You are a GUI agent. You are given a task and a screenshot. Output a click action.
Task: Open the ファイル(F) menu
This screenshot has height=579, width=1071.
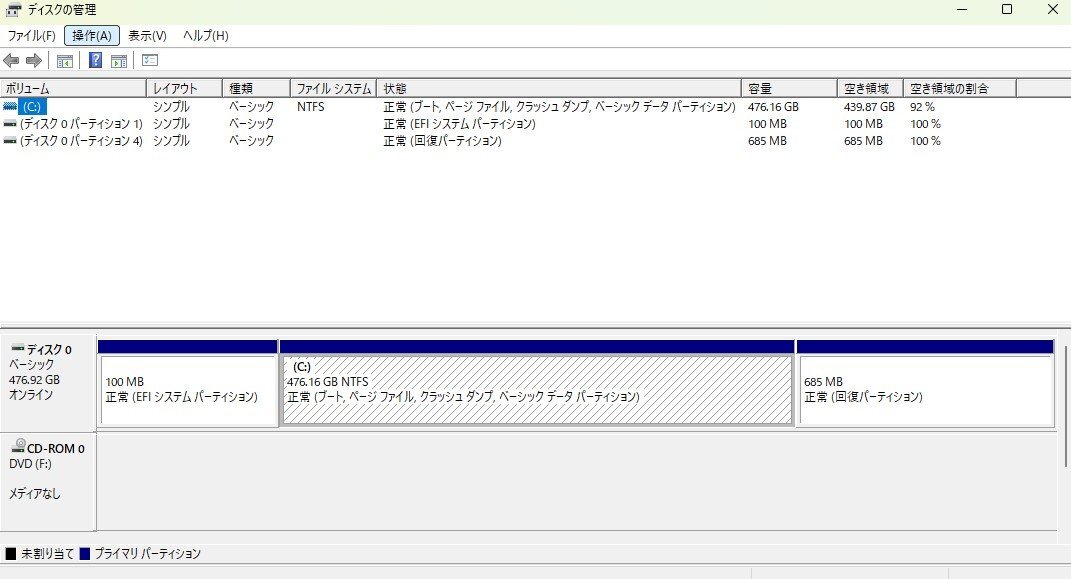[31, 36]
